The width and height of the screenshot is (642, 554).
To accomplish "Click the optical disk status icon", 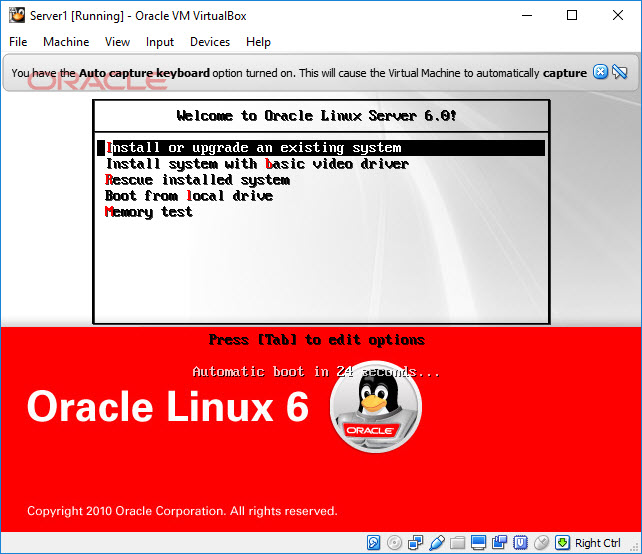I will point(394,543).
